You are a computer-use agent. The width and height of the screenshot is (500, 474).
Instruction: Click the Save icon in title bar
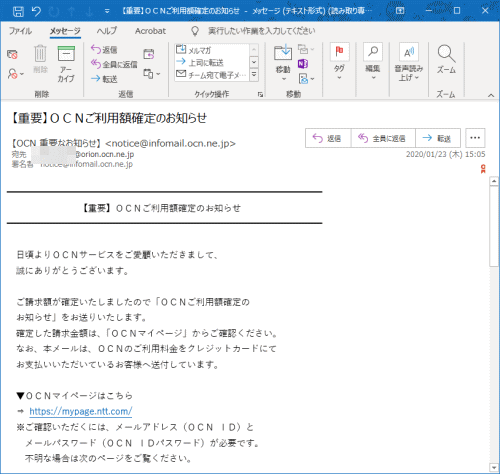18,11
